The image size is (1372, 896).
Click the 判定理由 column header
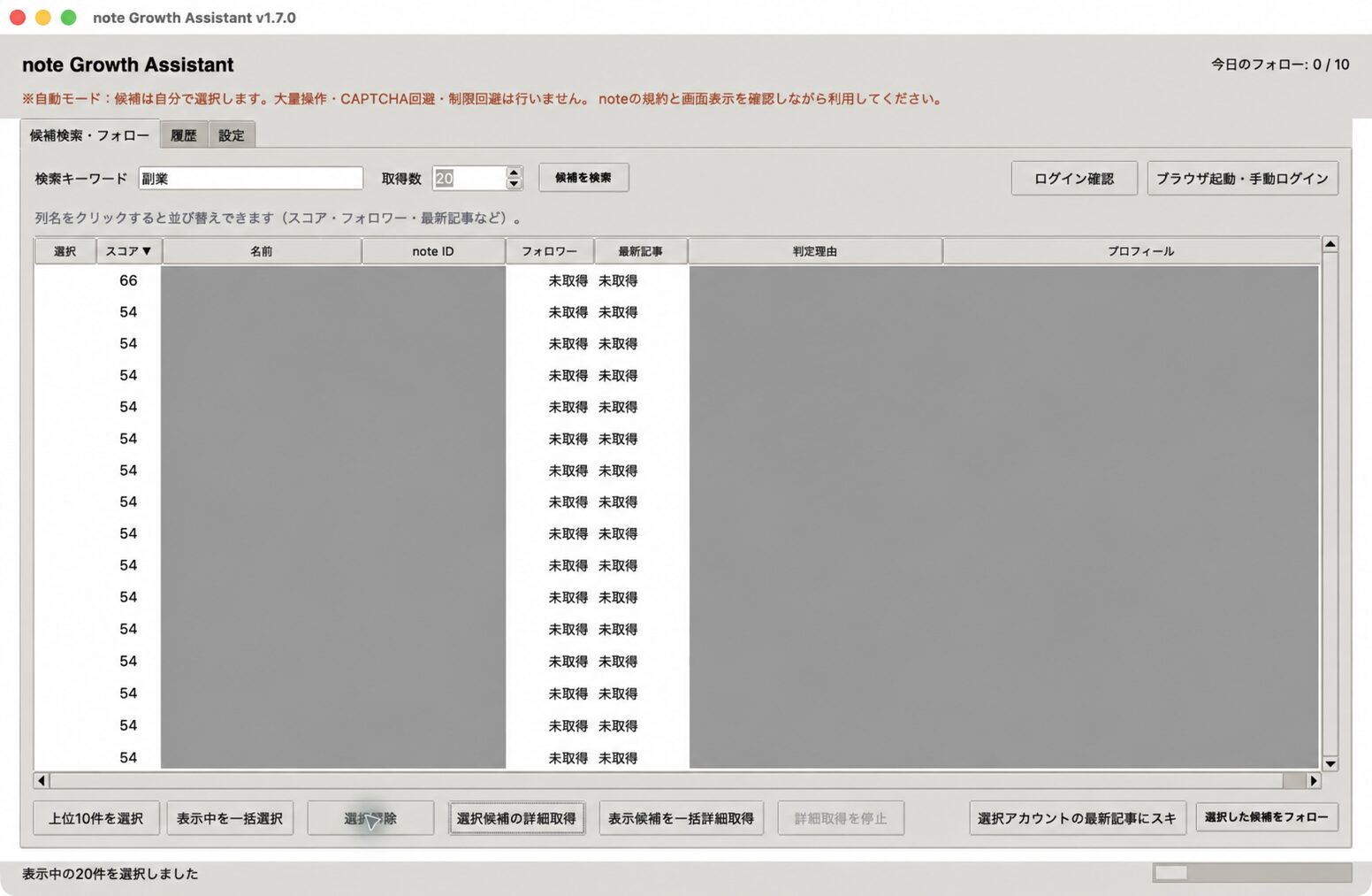815,251
